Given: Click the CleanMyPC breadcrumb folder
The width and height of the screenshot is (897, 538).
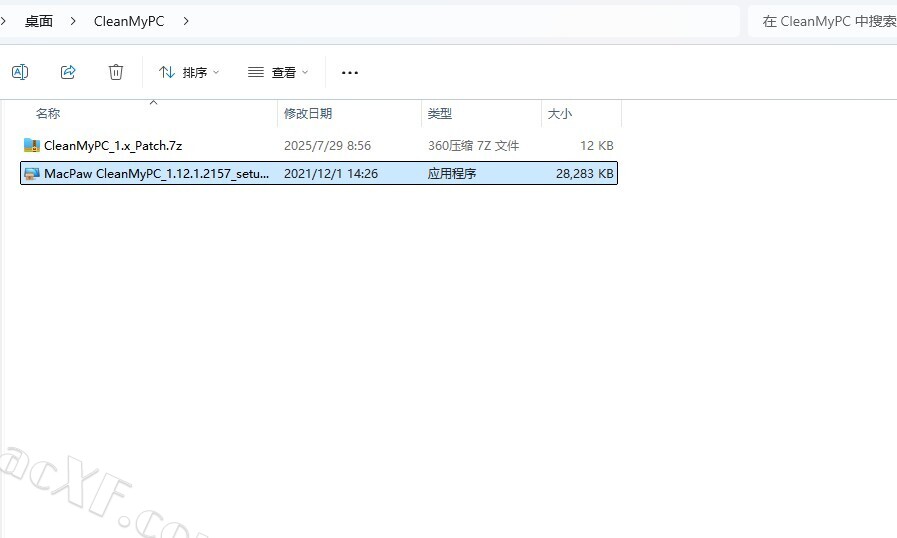Looking at the screenshot, I should coord(129,21).
